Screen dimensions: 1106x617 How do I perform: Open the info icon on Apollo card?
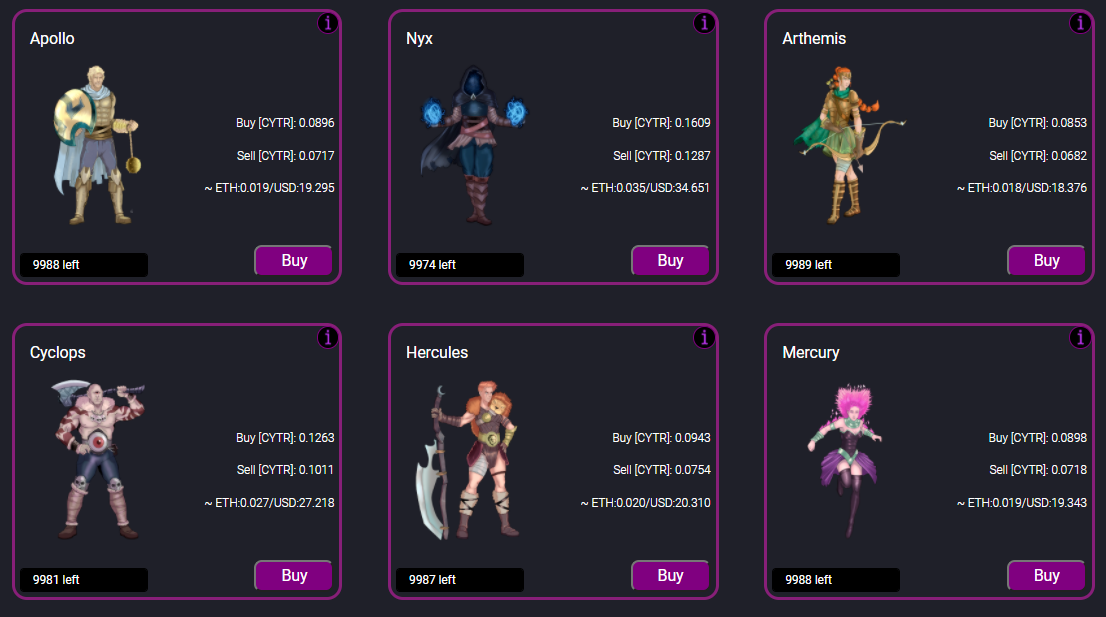(327, 23)
